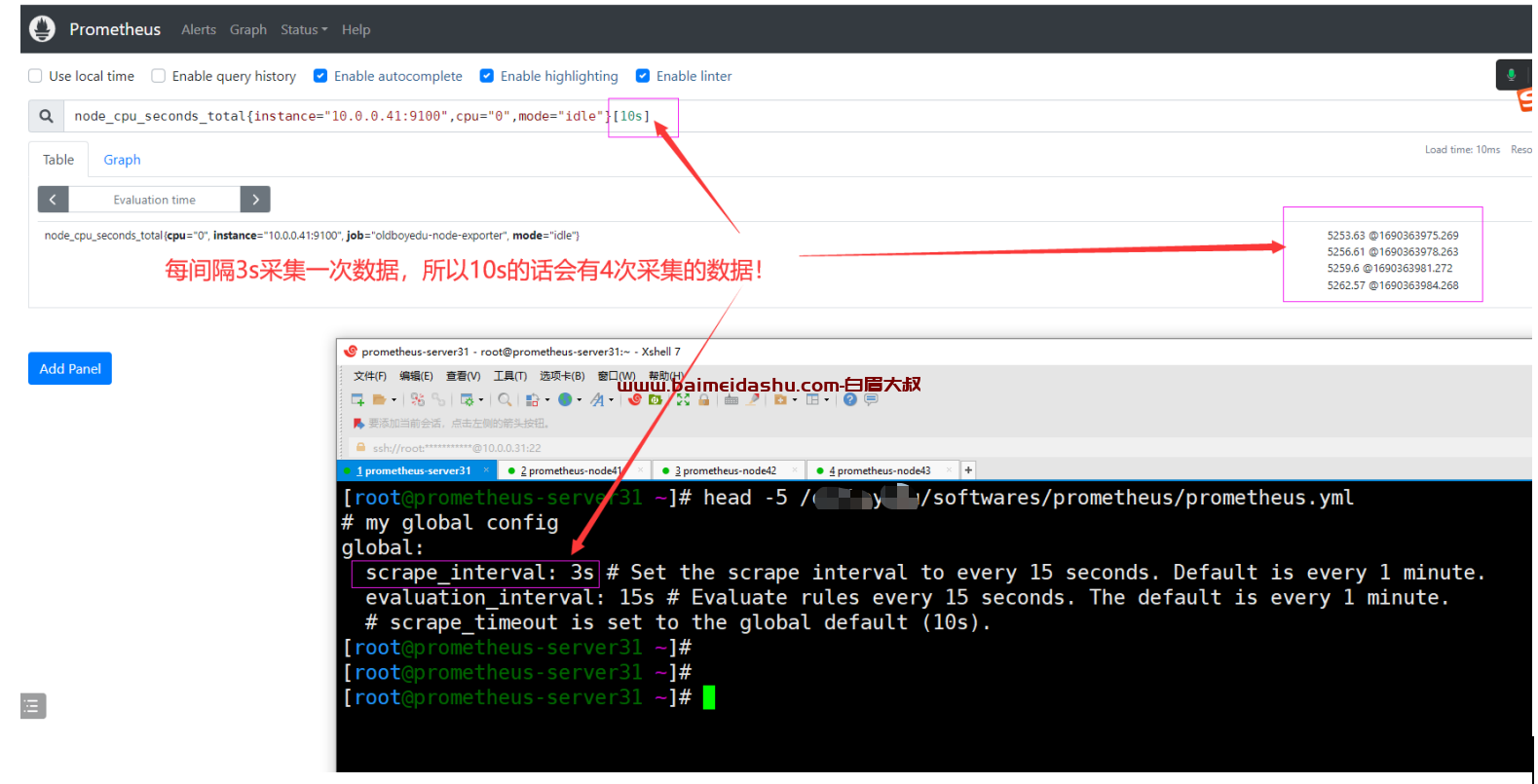Expand open-session folder dropdown arrow in Xshell
This screenshot has width=1538, height=784.
394,399
